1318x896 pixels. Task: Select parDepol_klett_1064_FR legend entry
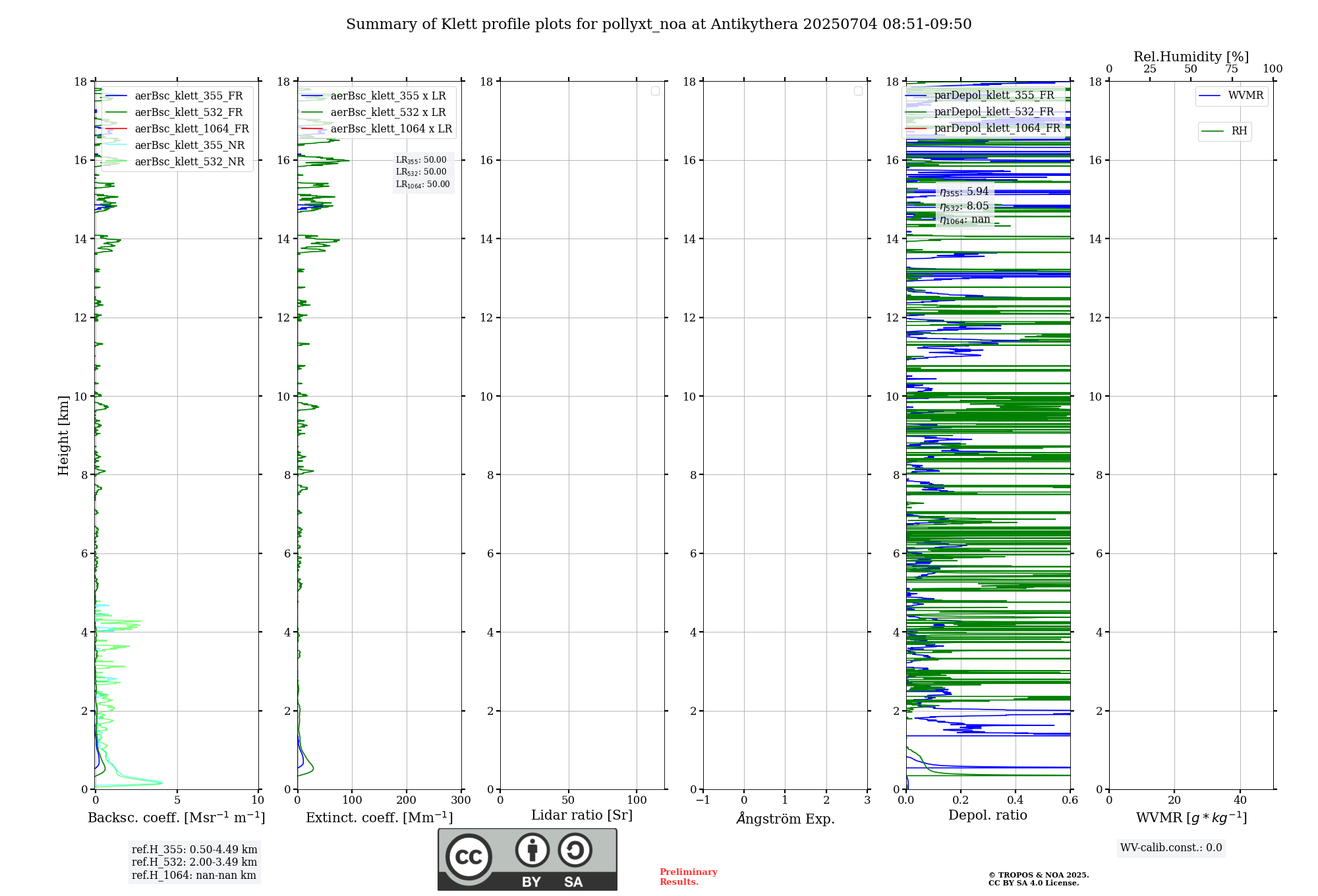click(x=985, y=128)
